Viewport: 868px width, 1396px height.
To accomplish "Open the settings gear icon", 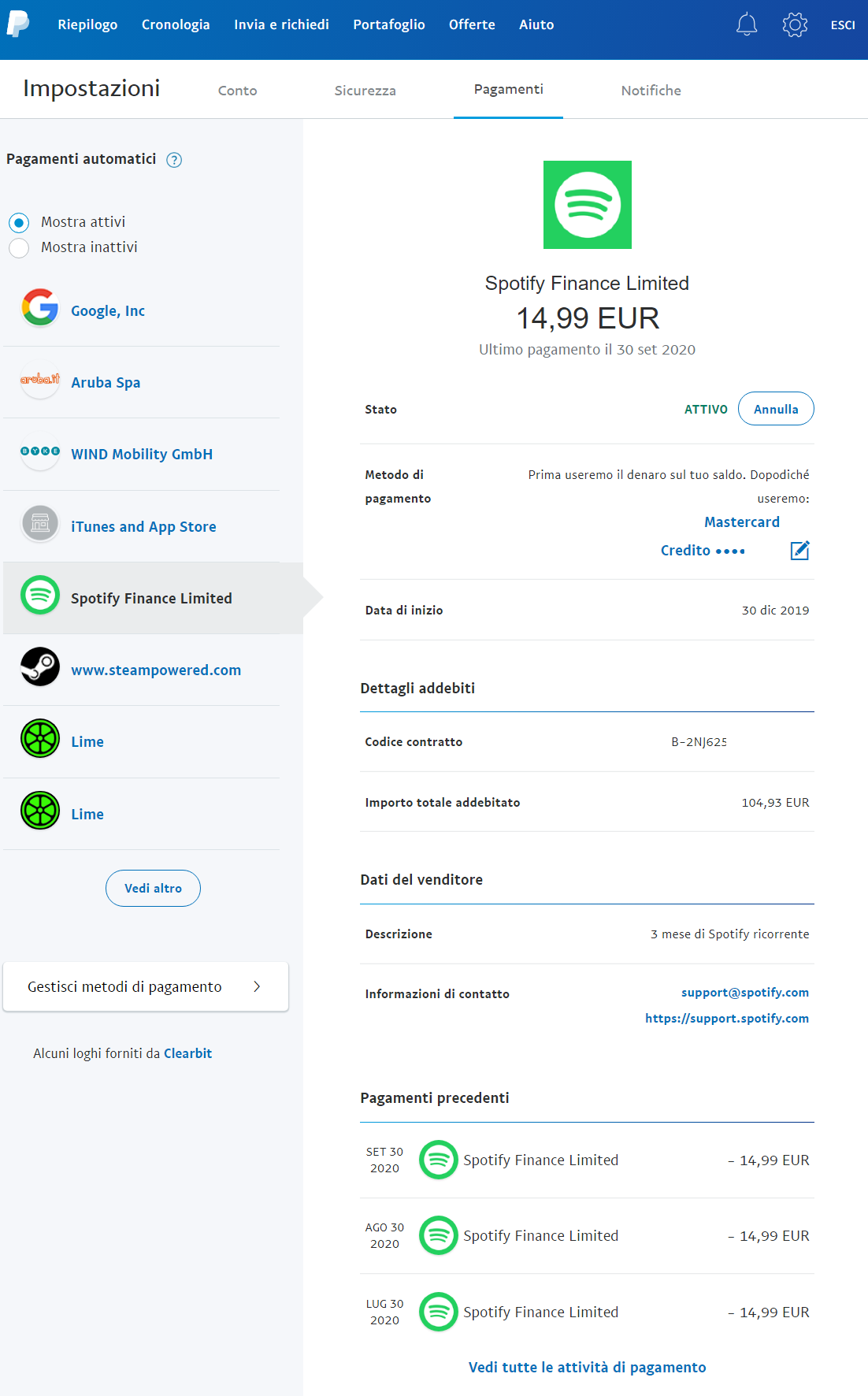I will pyautogui.click(x=795, y=24).
